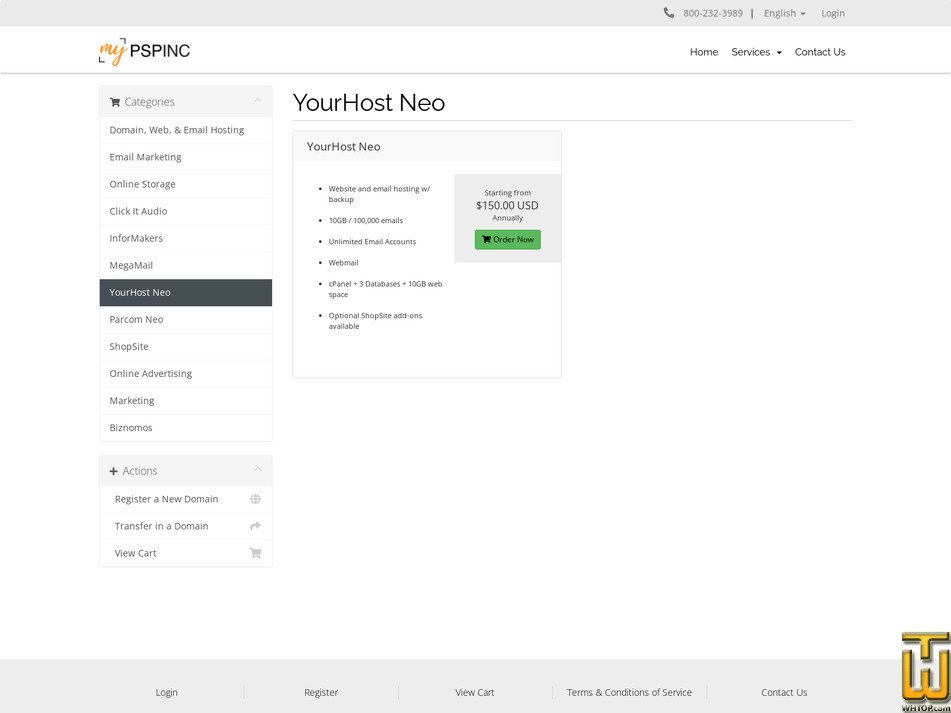Select Online Advertising category
This screenshot has height=713, width=951.
tap(186, 373)
